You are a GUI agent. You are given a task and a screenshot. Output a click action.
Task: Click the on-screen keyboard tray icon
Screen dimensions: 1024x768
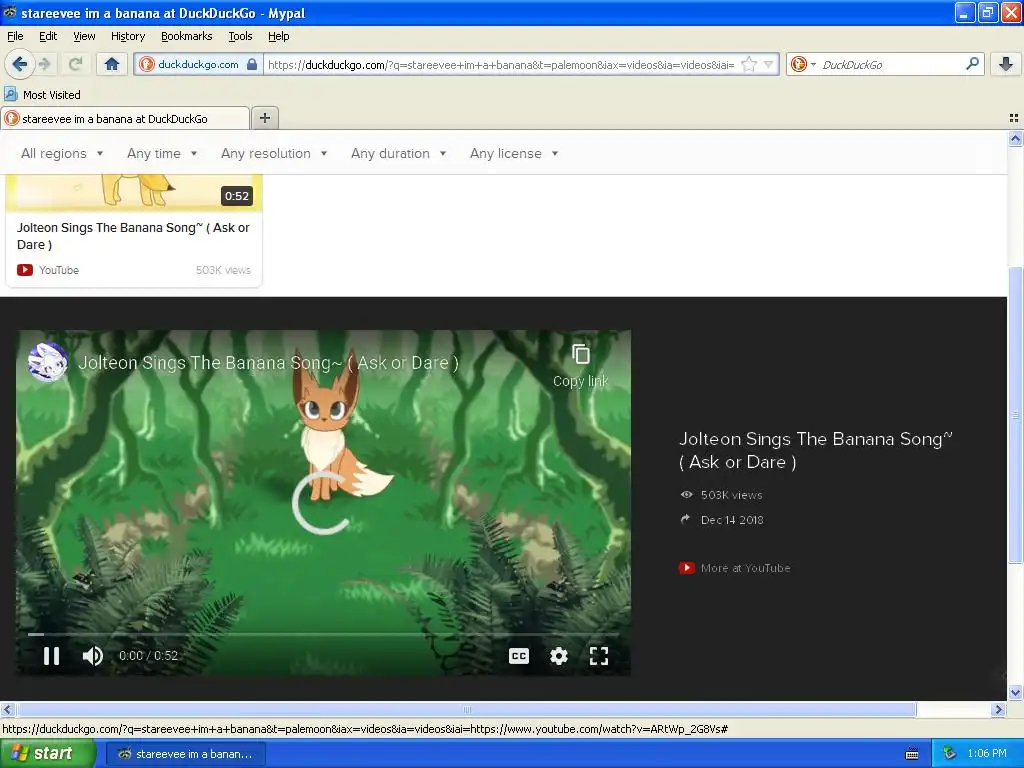click(912, 754)
